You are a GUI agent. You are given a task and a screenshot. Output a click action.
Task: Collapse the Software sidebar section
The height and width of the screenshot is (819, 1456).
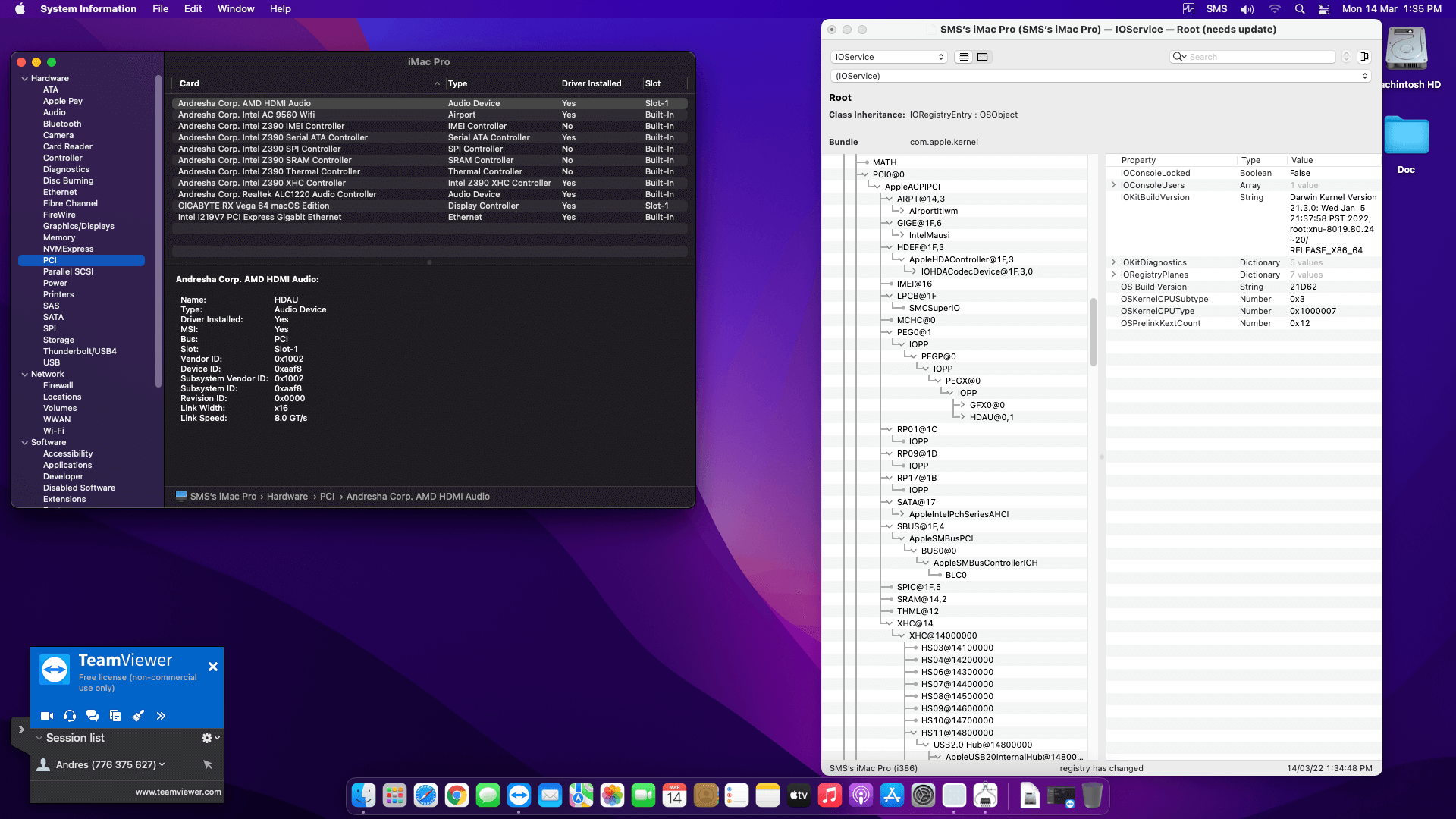pyautogui.click(x=25, y=442)
